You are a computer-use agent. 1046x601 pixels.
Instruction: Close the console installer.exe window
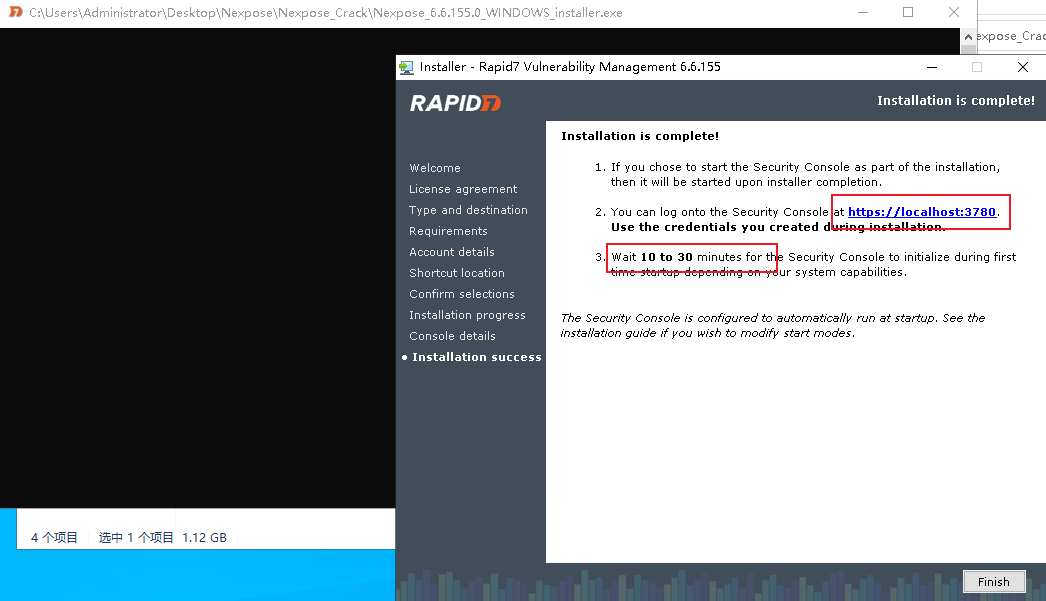[x=954, y=13]
